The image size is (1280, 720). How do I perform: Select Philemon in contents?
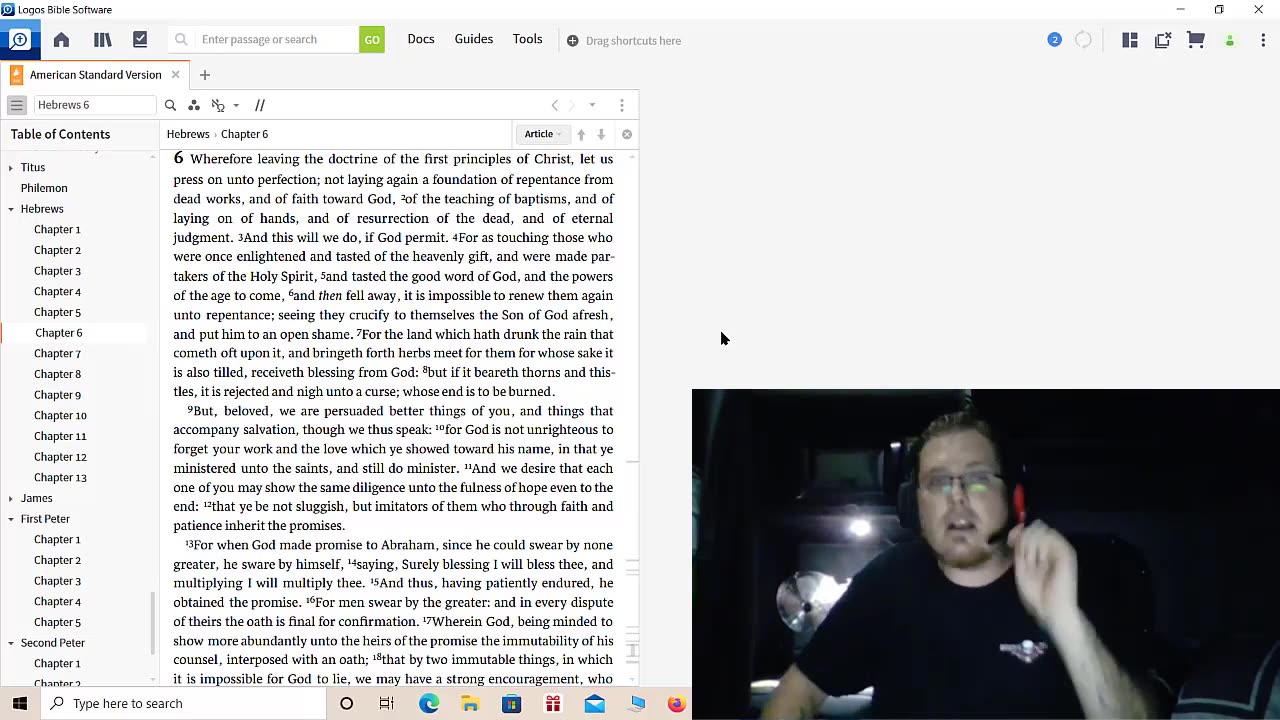click(x=44, y=188)
